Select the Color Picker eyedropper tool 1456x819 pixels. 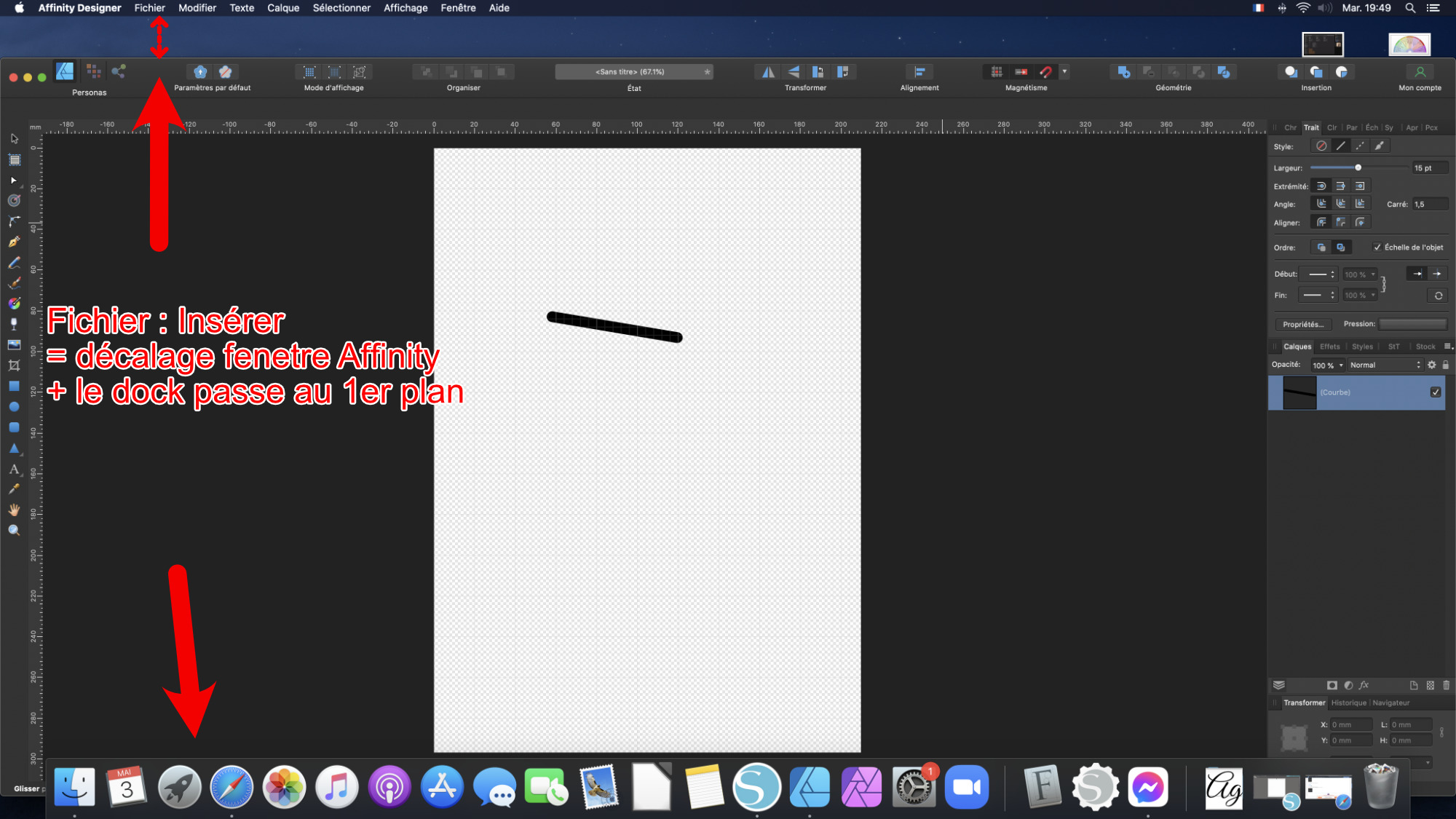pyautogui.click(x=14, y=490)
